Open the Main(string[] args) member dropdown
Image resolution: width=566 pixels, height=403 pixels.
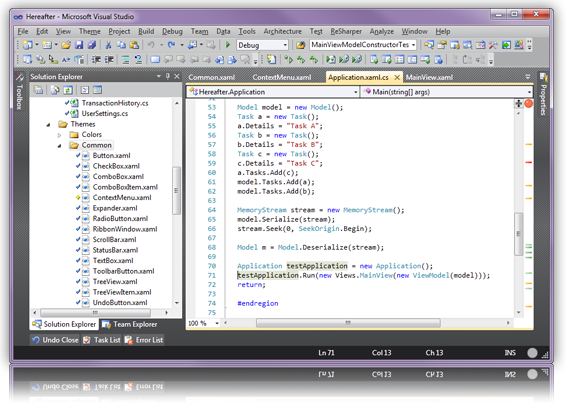tap(447, 92)
